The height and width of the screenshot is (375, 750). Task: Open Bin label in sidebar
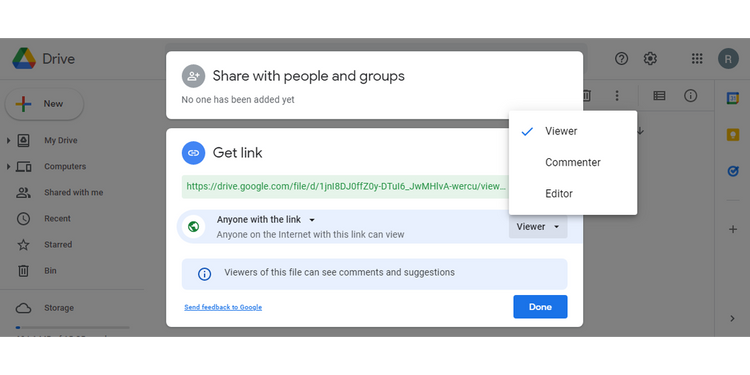pos(50,271)
